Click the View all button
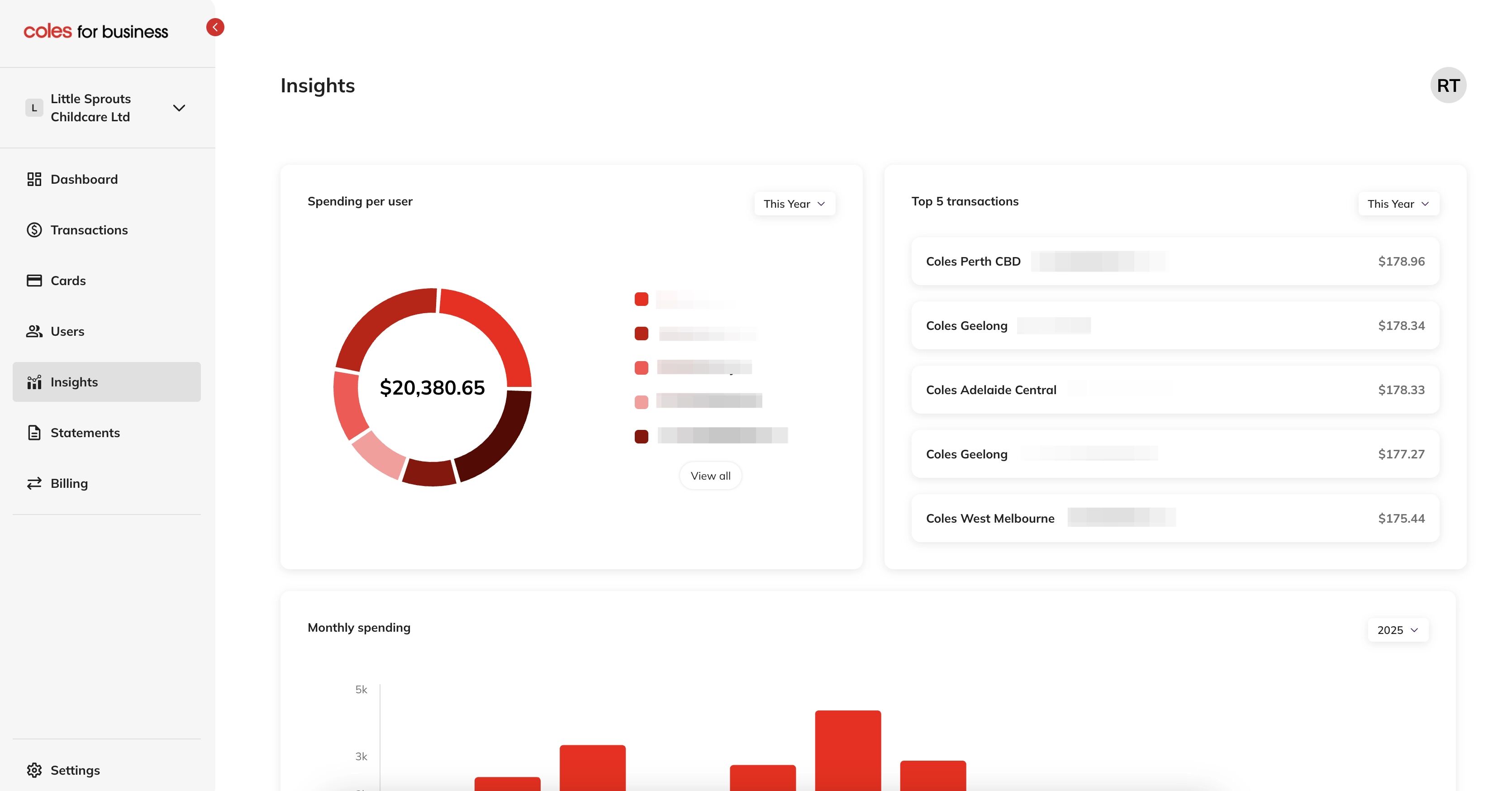1512x791 pixels. (710, 476)
